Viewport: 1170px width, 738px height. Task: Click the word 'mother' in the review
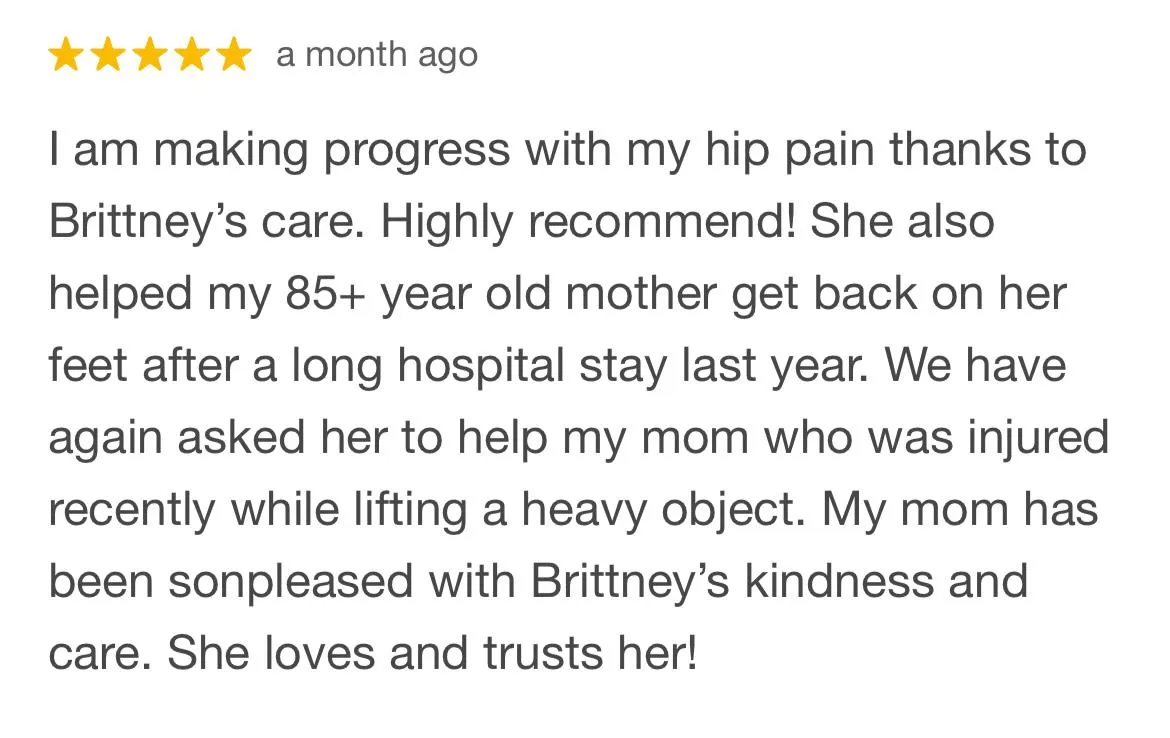pos(641,293)
